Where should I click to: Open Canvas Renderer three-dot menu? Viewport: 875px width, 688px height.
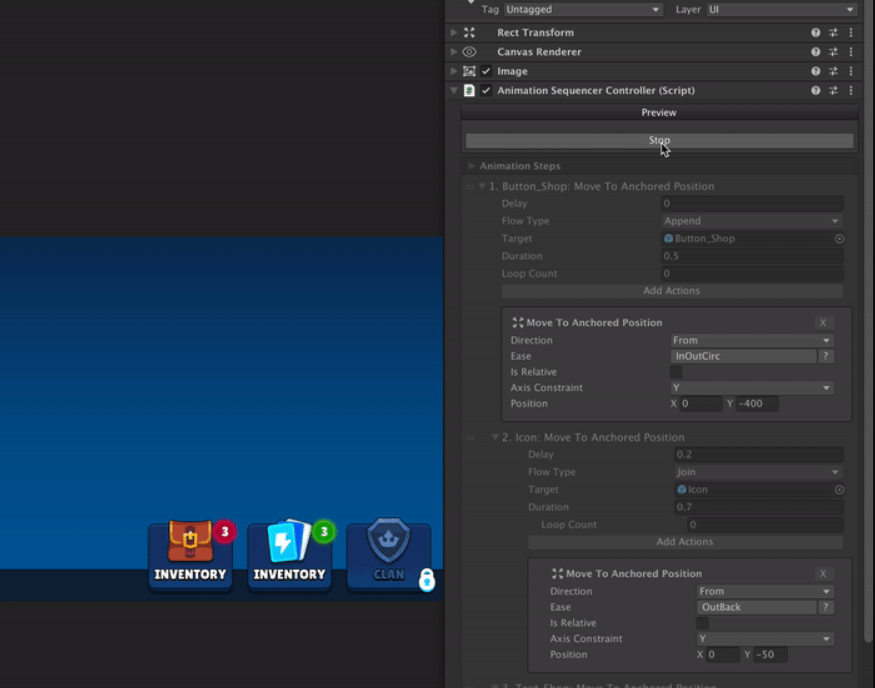tap(850, 52)
